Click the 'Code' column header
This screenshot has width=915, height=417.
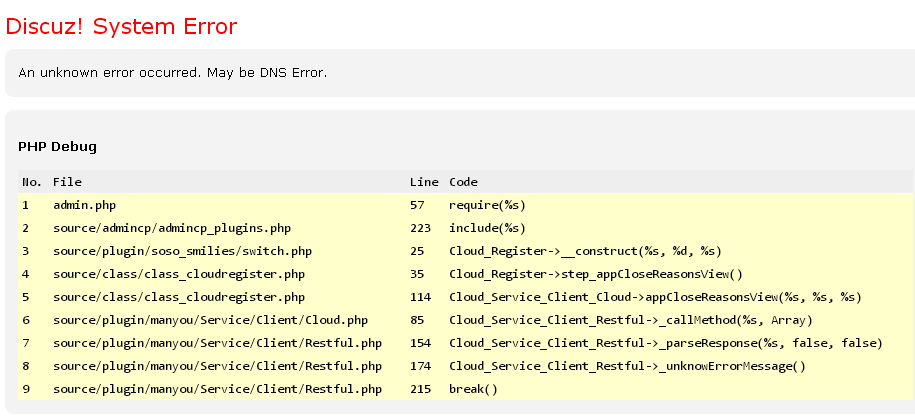click(463, 182)
